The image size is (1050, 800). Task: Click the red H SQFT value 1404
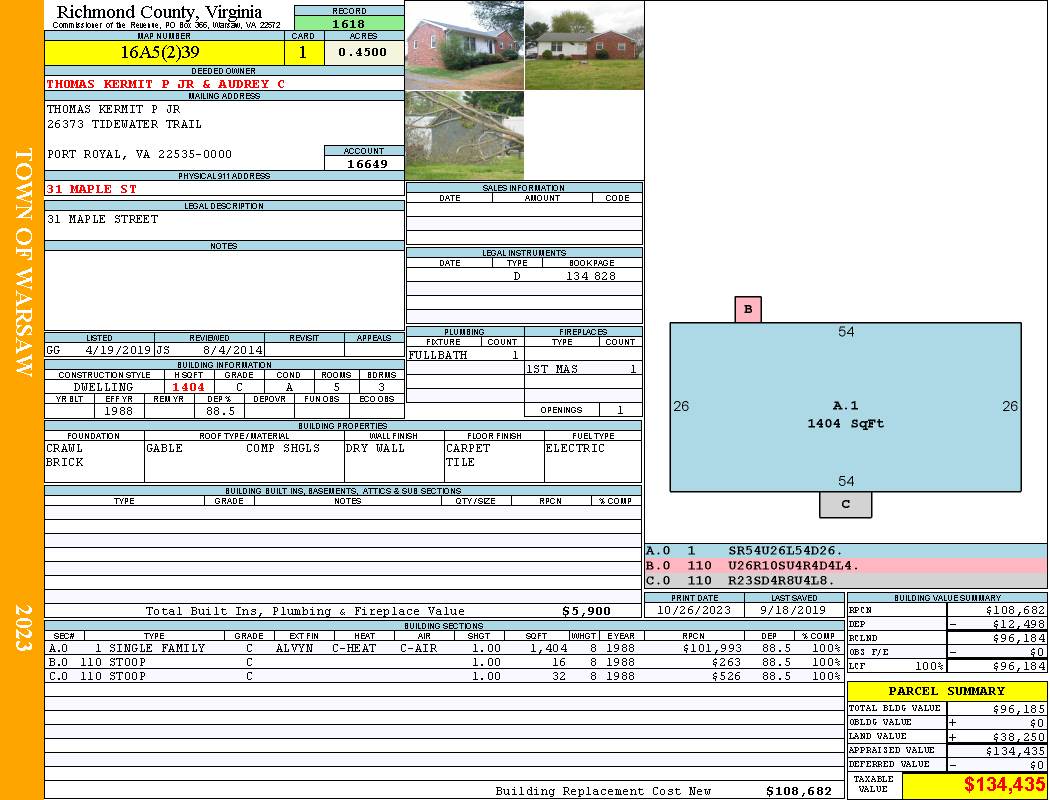188,387
